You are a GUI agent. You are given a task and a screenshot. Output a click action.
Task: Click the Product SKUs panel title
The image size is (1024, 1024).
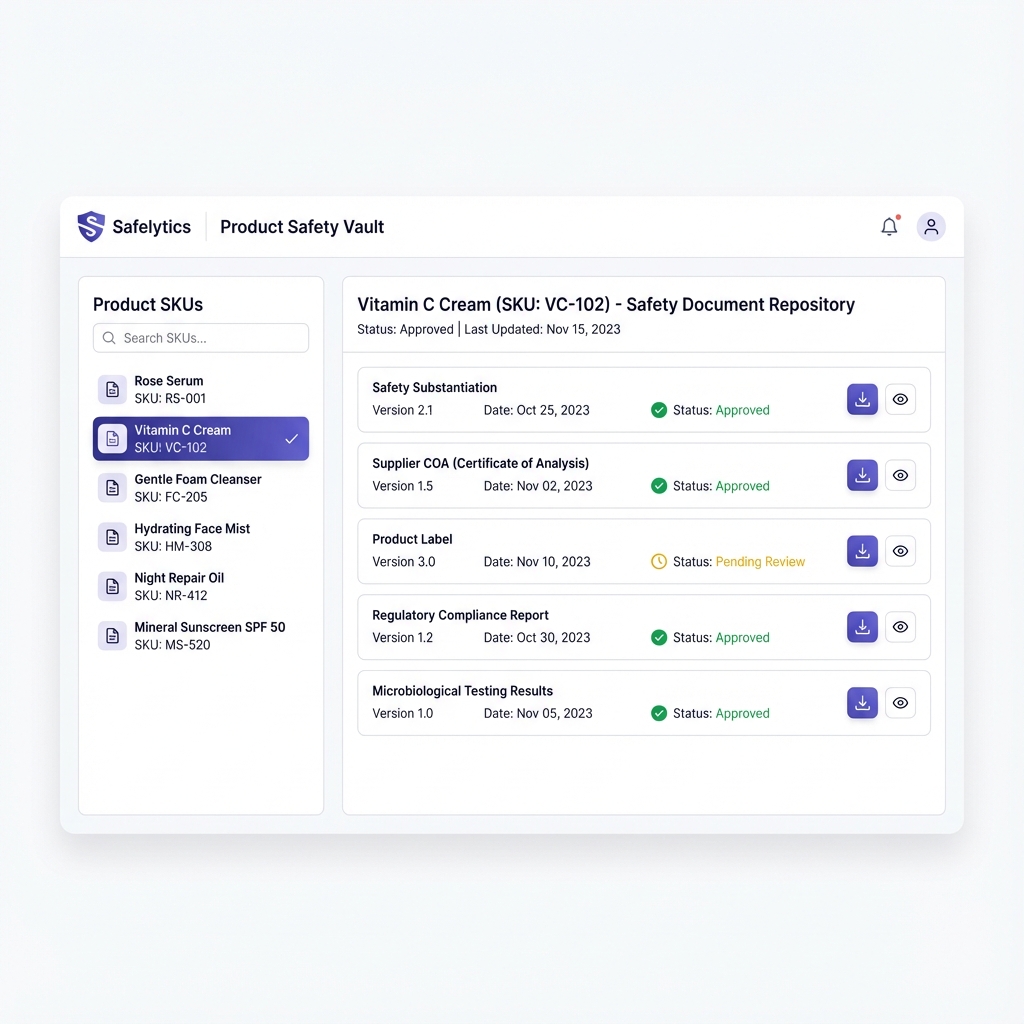[148, 304]
